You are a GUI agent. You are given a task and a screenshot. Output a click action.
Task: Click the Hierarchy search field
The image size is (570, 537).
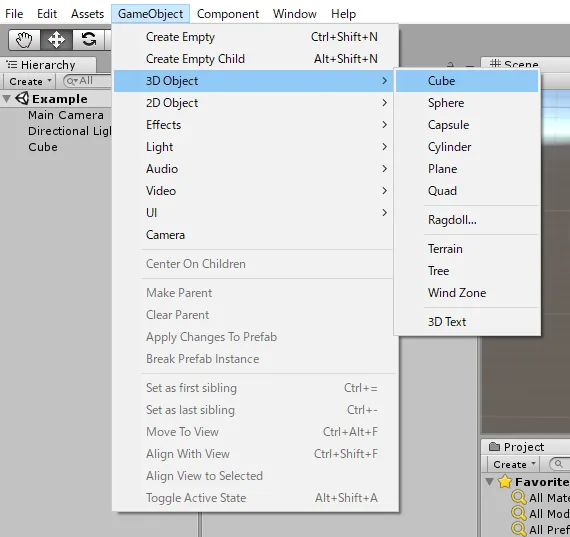coord(87,81)
